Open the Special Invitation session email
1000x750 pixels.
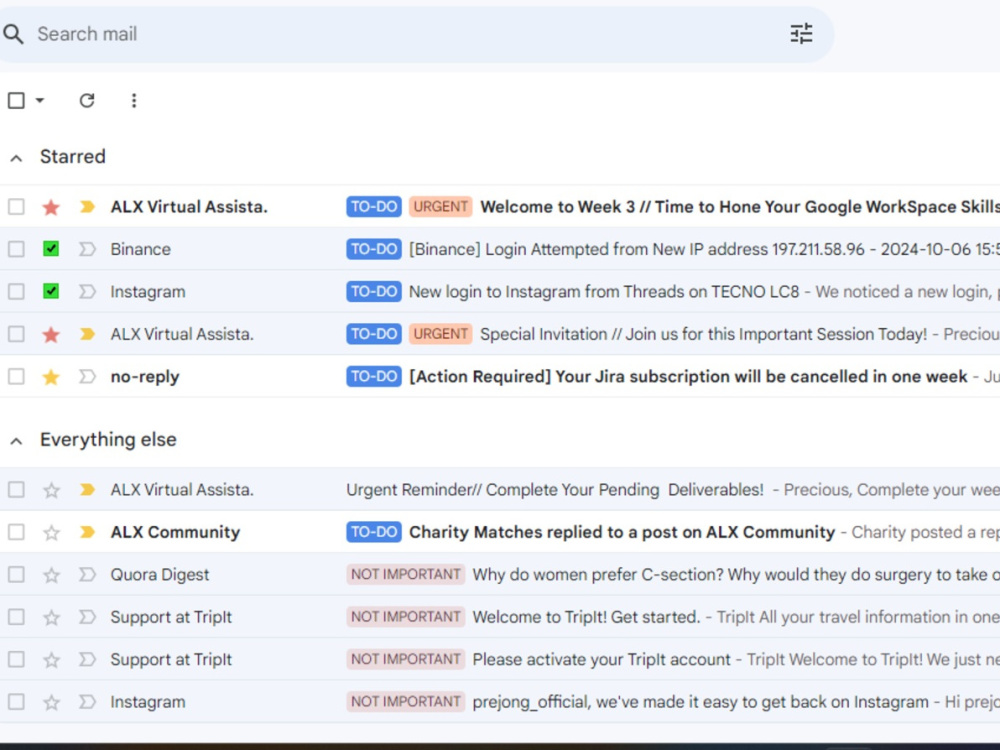(703, 334)
